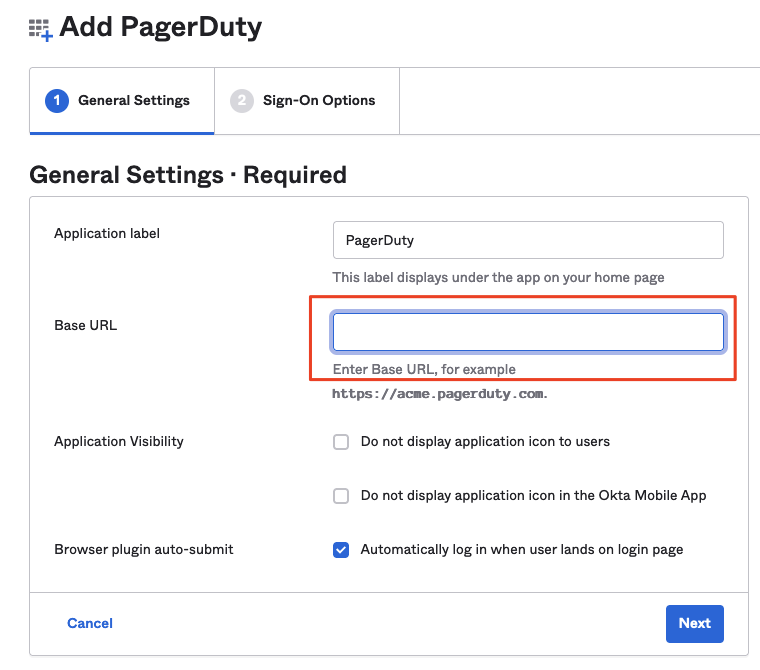Click the add-application grid icon

(x=40, y=29)
